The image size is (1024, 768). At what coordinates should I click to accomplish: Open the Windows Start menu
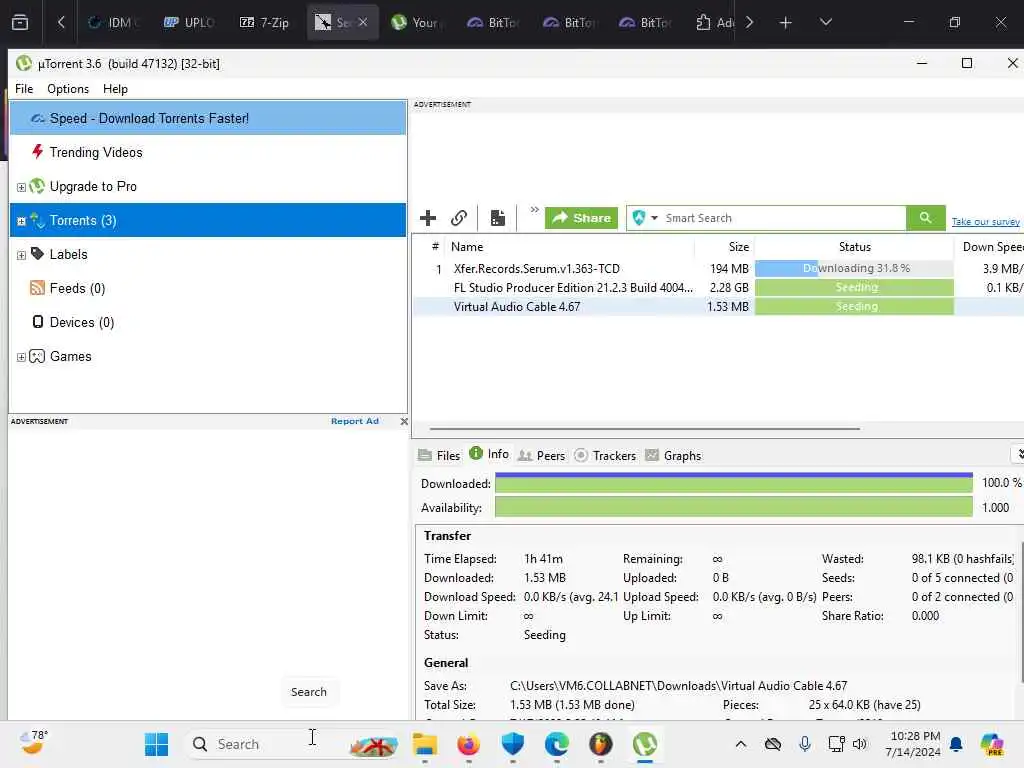pos(156,744)
